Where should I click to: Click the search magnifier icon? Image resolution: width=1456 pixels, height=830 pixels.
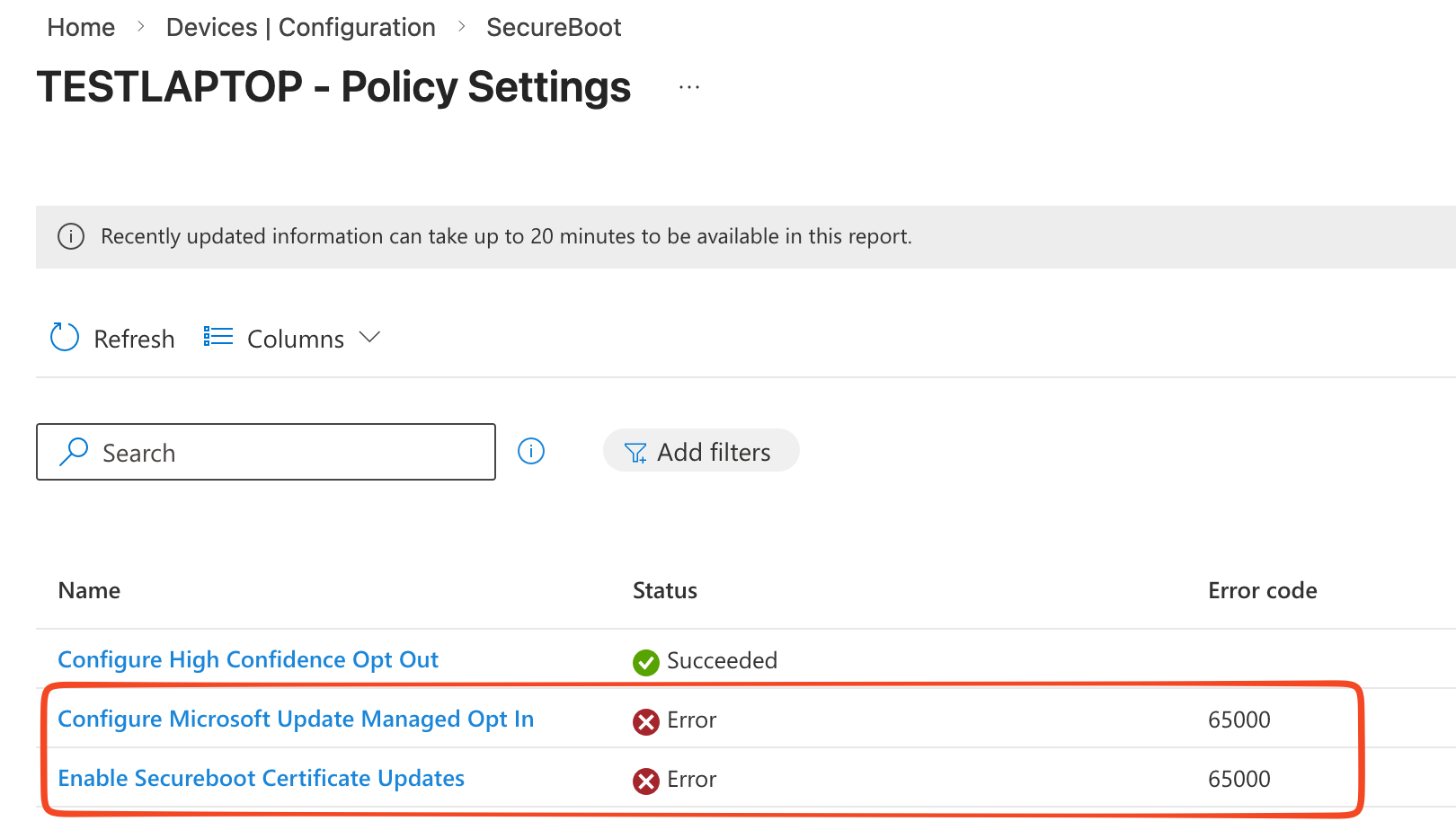(x=74, y=451)
